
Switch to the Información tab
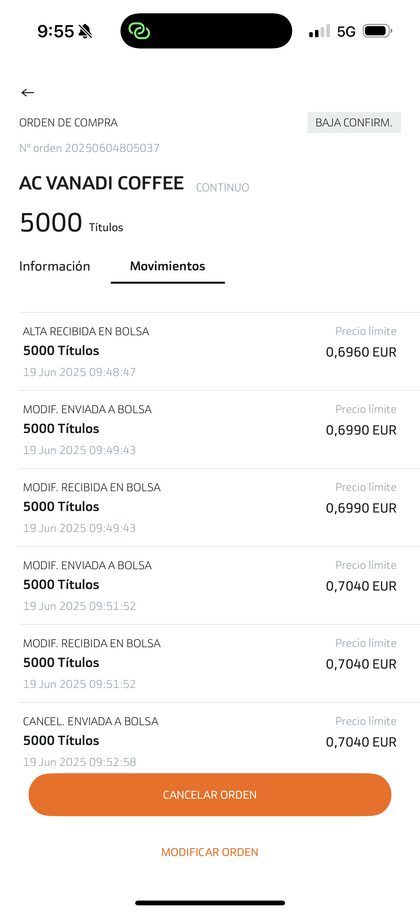(x=55, y=266)
